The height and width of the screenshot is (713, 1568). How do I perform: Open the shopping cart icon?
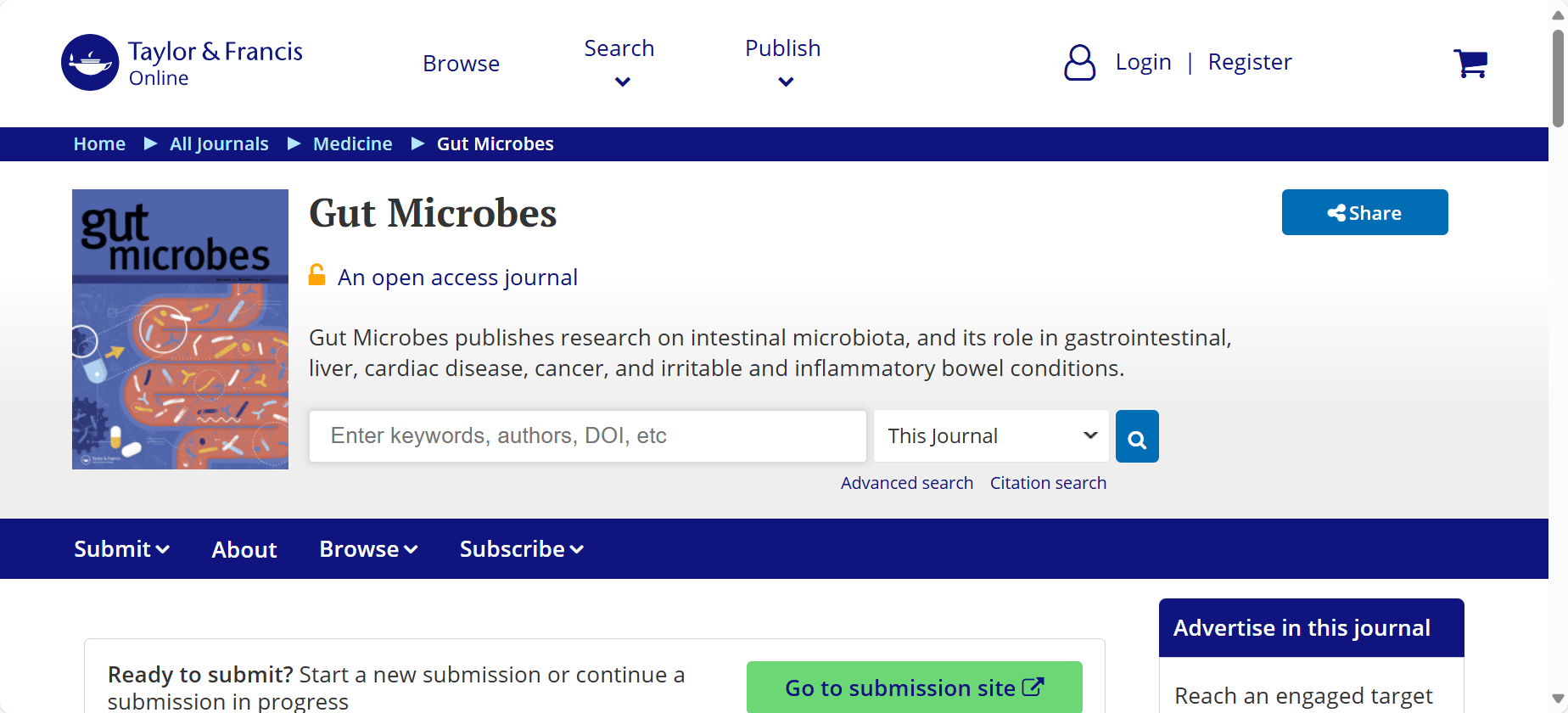point(1470,63)
